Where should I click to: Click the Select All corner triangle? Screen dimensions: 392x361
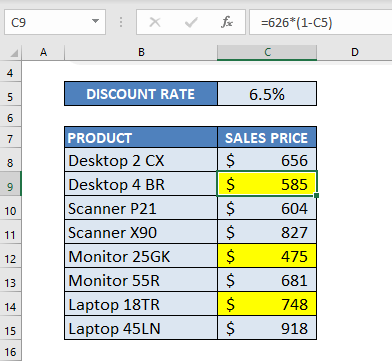click(14, 53)
